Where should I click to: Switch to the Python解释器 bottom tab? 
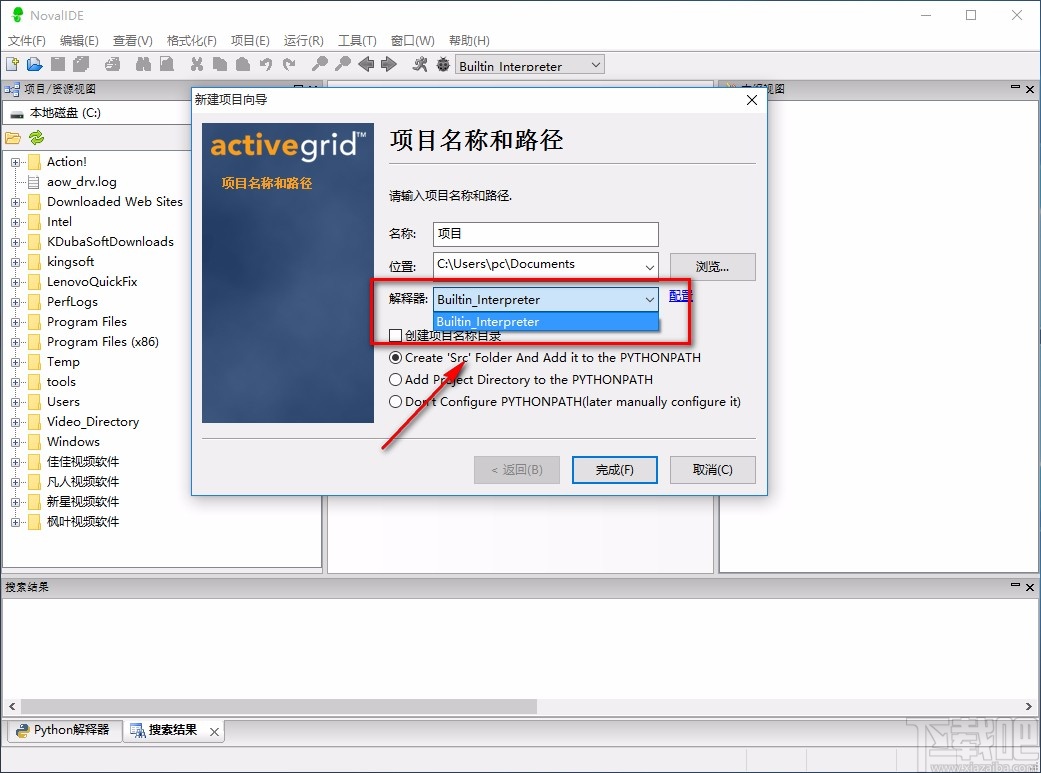pos(63,731)
